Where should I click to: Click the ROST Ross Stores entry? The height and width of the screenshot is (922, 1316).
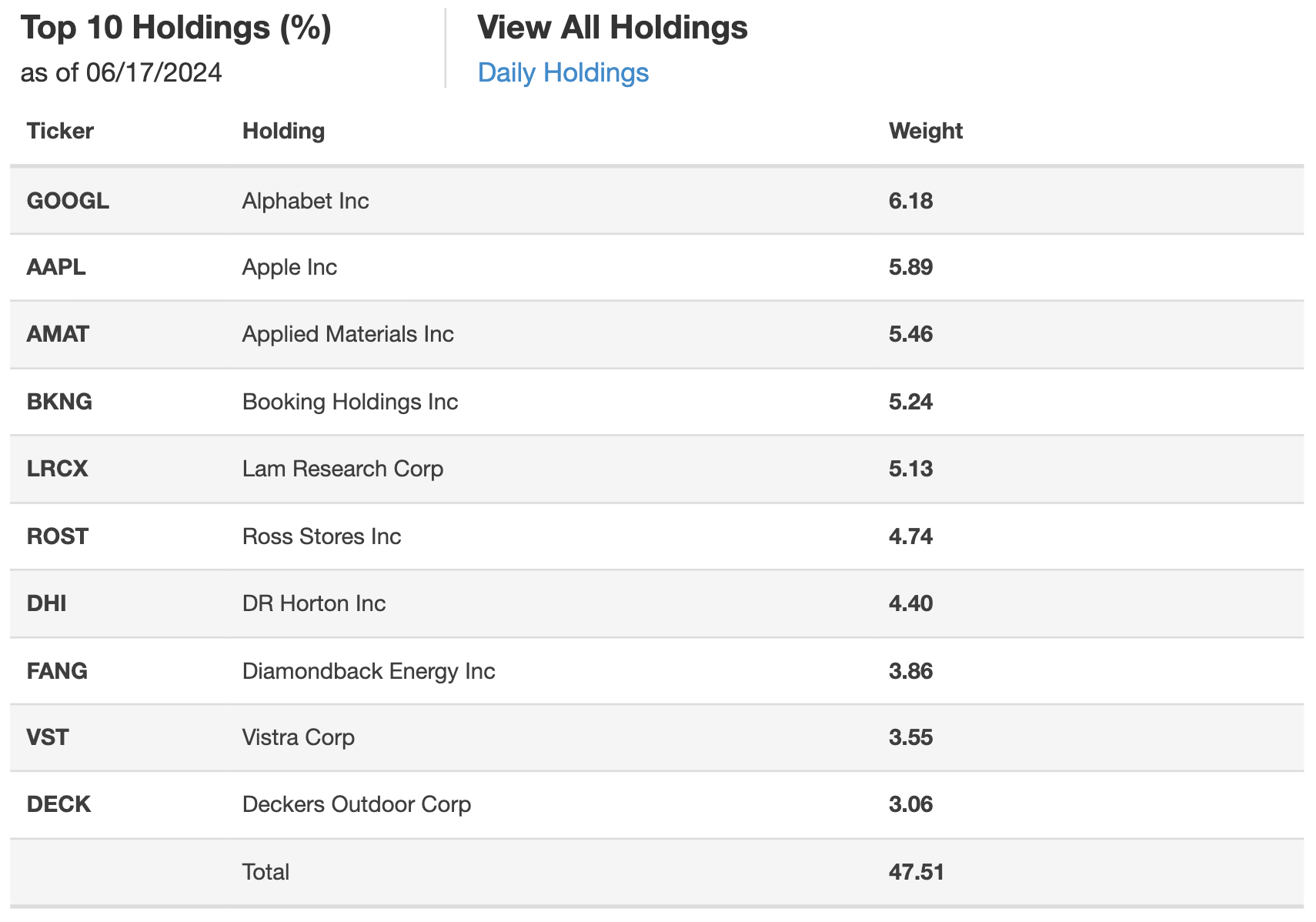pyautogui.click(x=322, y=536)
